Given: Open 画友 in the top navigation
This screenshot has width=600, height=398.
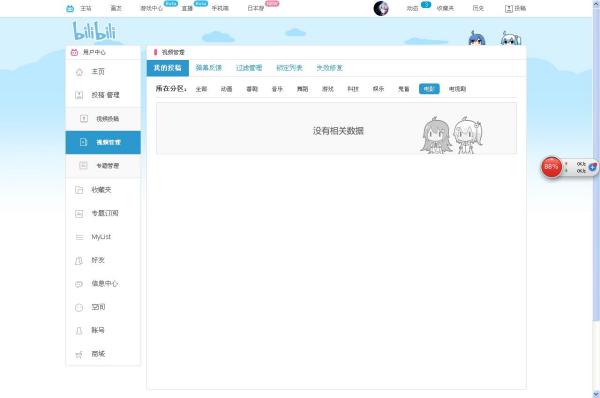Looking at the screenshot, I should click(x=116, y=8).
